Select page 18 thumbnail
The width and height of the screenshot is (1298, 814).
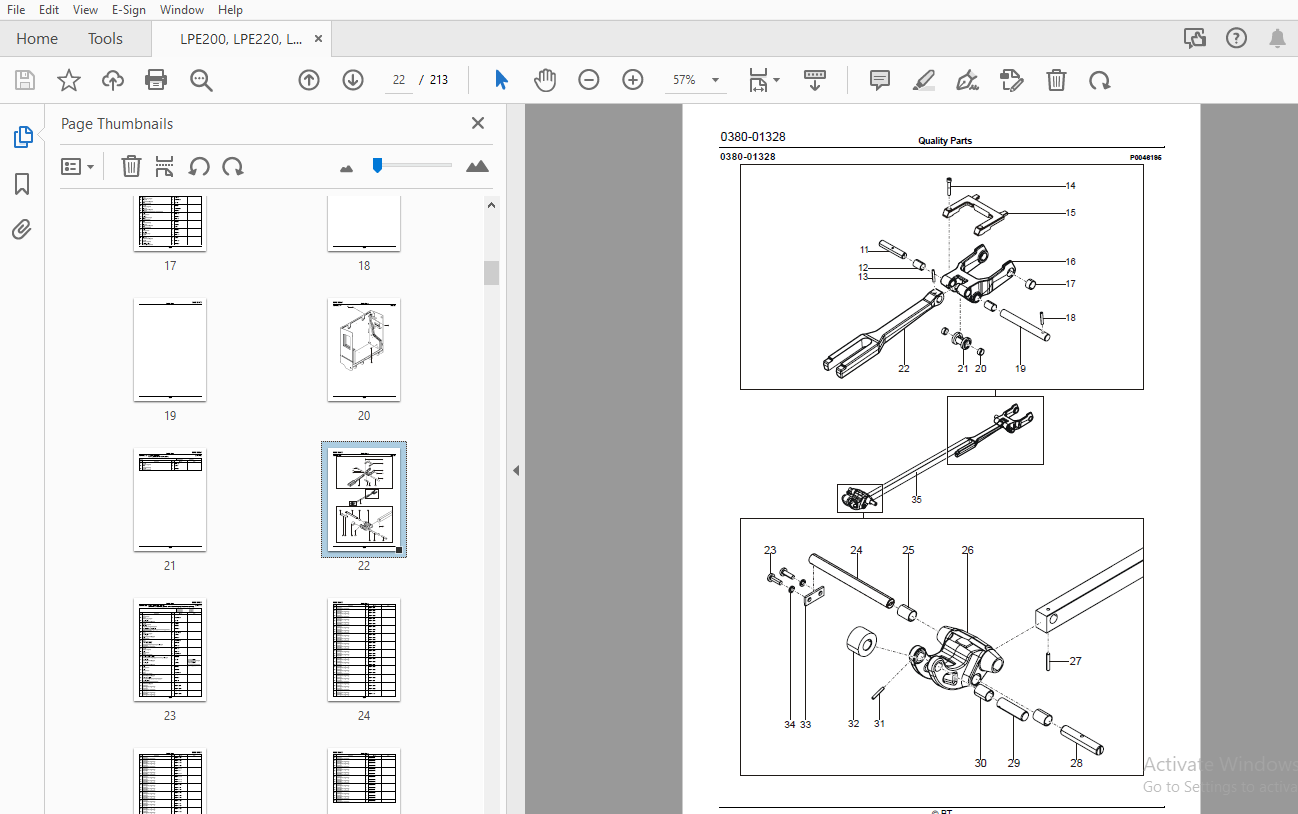(364, 223)
